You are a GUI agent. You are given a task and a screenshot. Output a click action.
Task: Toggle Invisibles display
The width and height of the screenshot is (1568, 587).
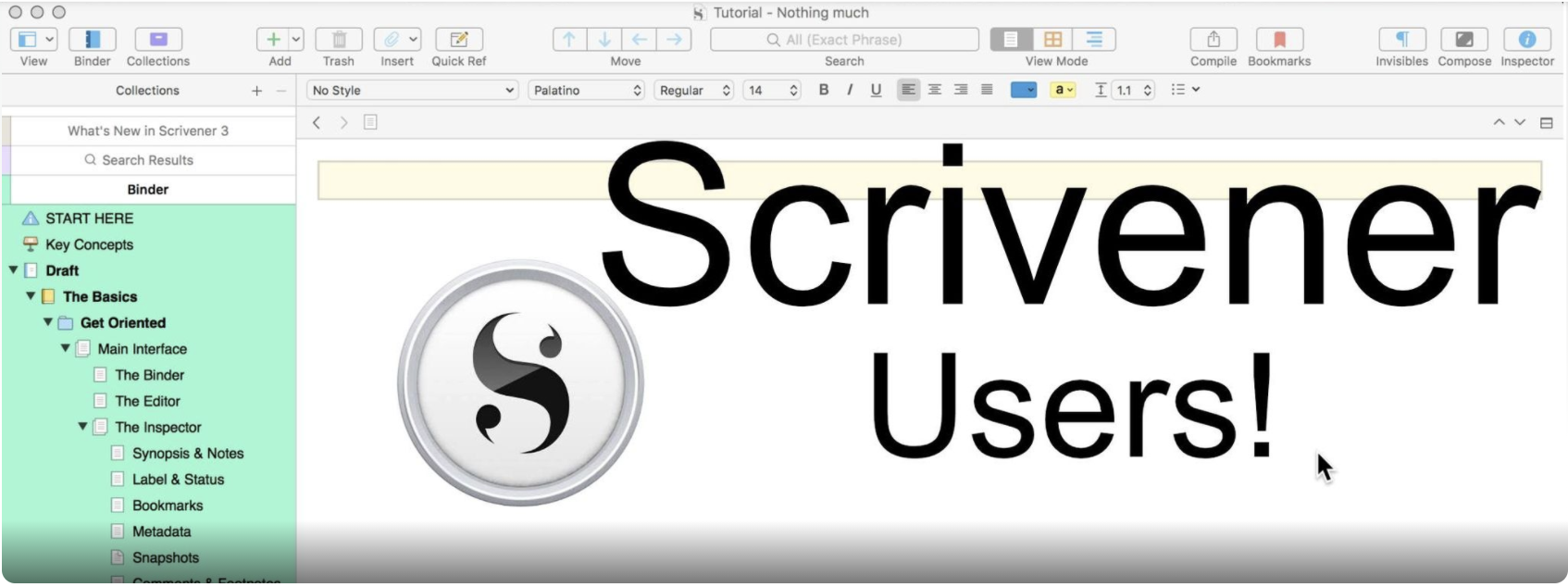(1402, 40)
